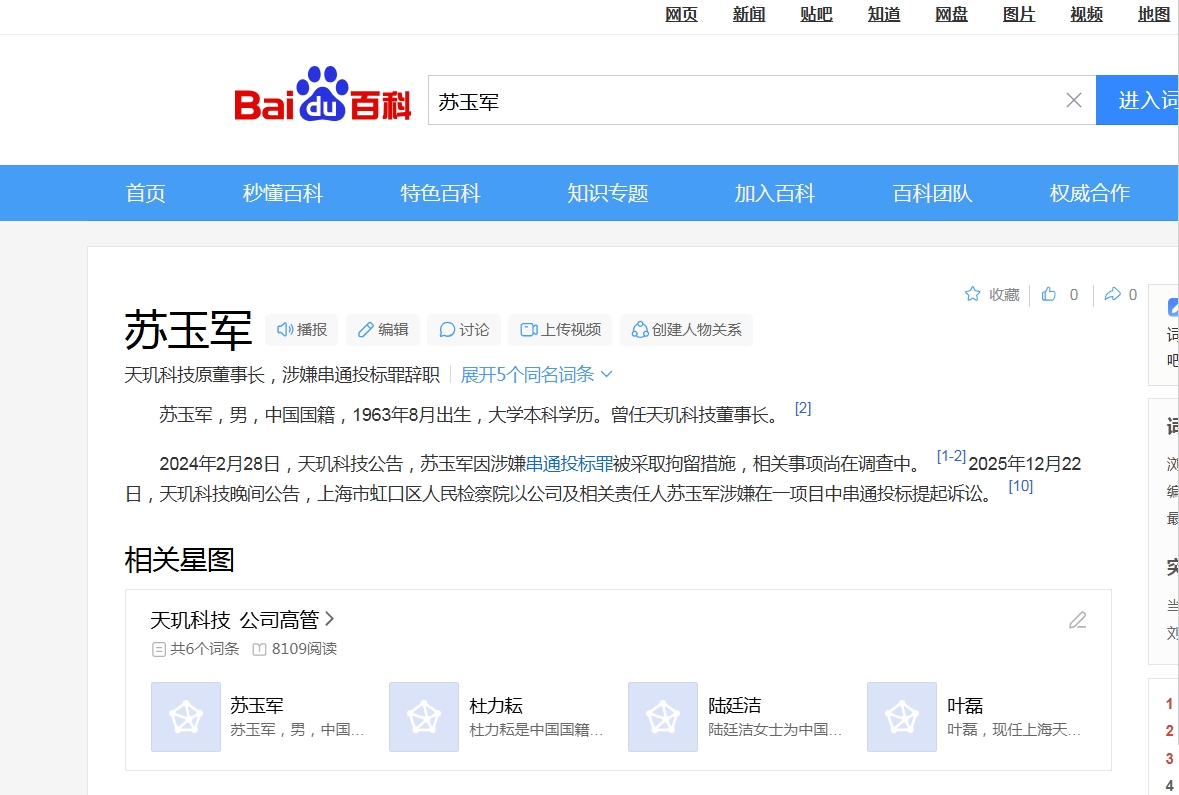Click 上传视频 upload video button
This screenshot has height=795, width=1179.
click(x=560, y=329)
